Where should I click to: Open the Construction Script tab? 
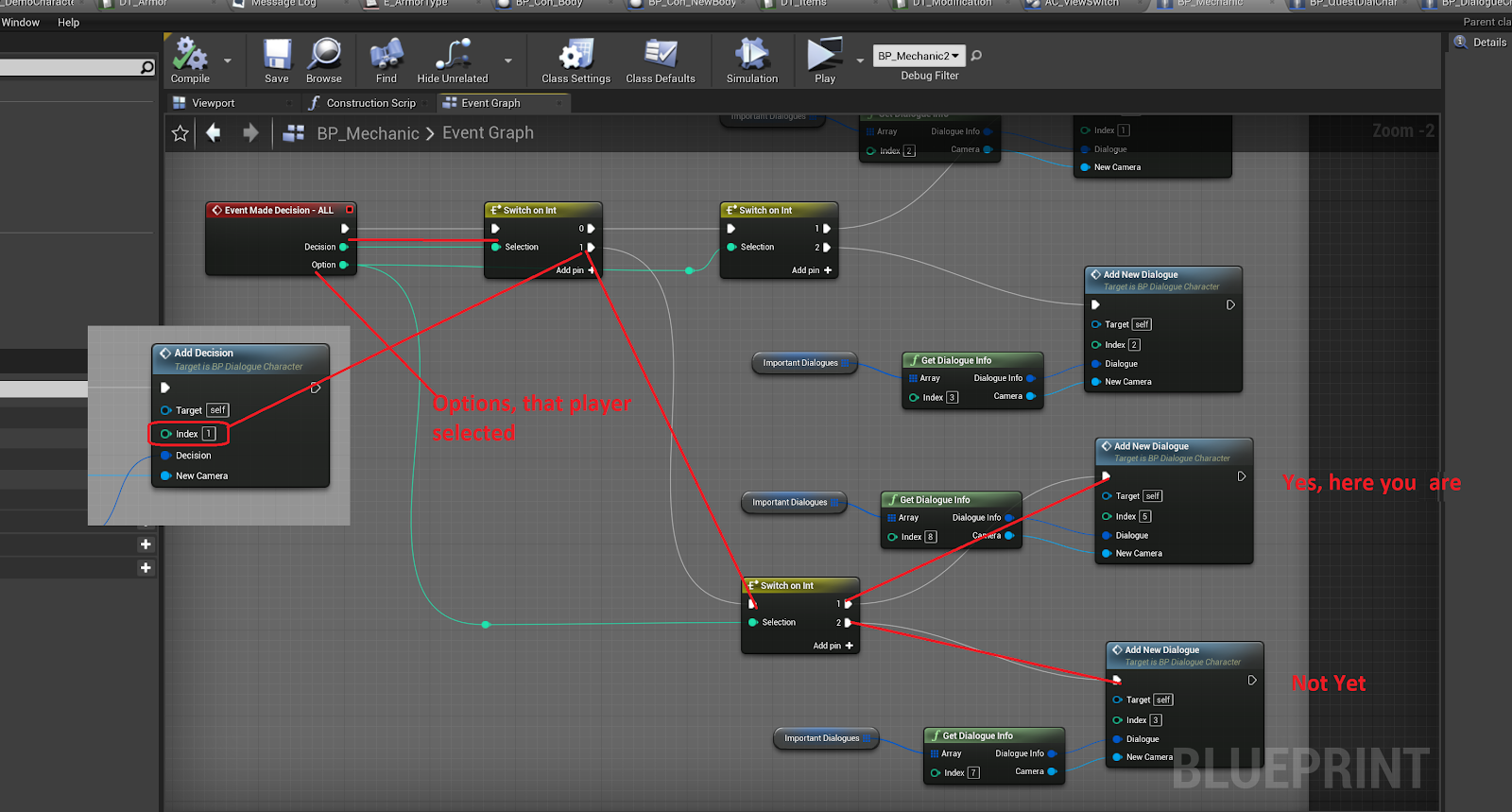point(370,103)
